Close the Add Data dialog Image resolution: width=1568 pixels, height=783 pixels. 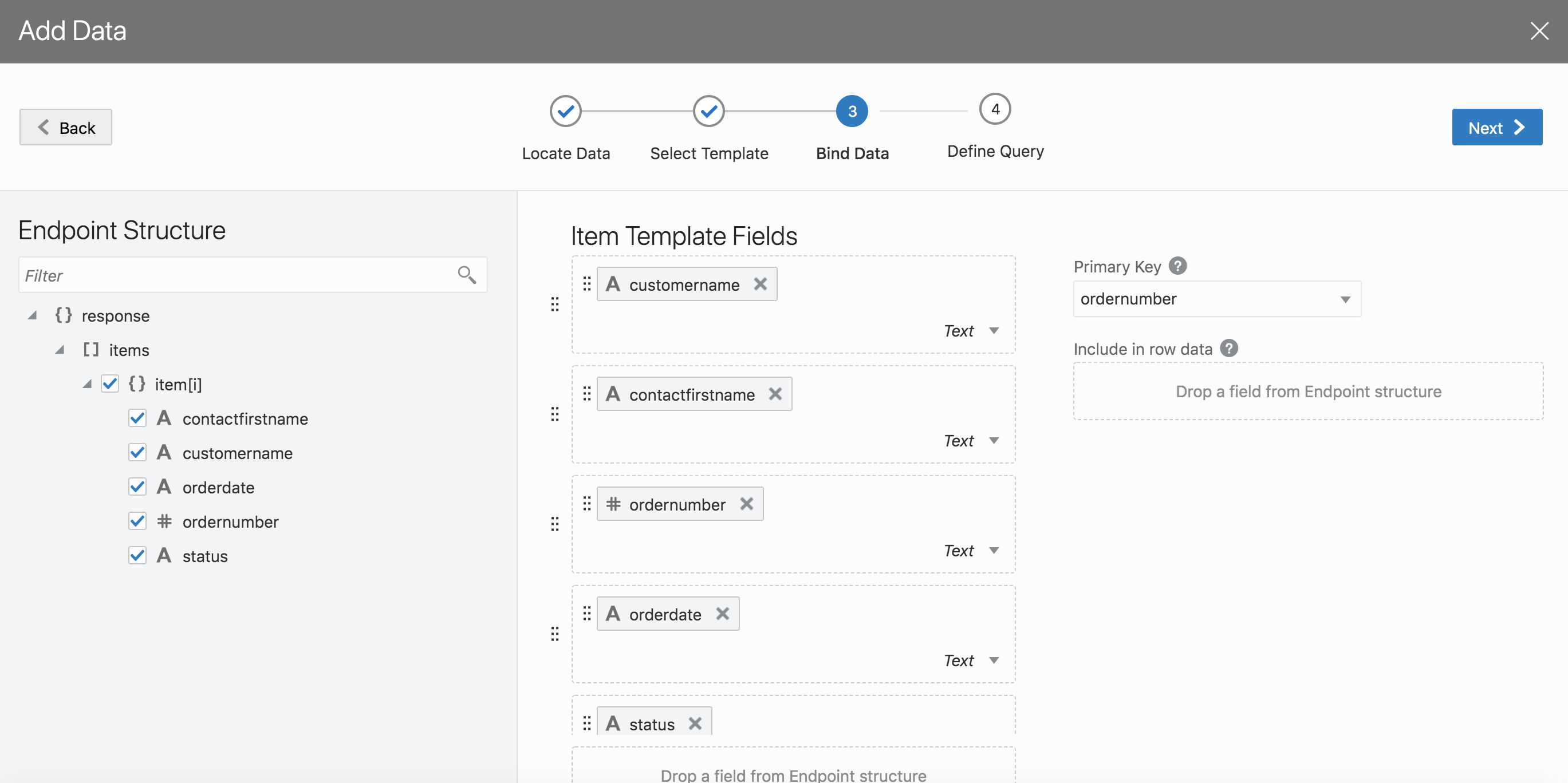pyautogui.click(x=1539, y=30)
